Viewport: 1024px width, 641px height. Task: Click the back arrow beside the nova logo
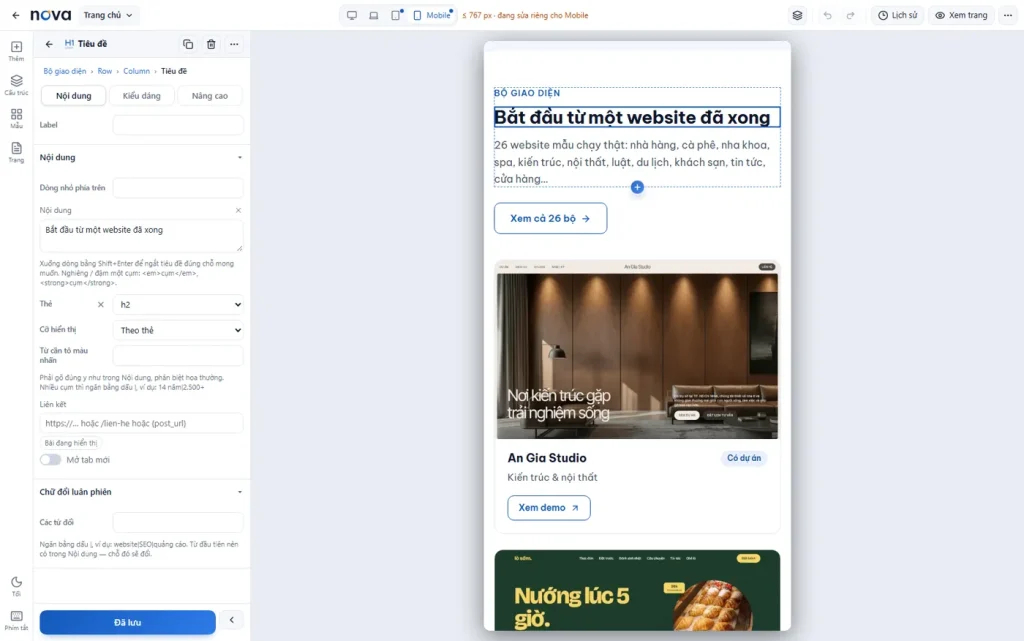[16, 15]
